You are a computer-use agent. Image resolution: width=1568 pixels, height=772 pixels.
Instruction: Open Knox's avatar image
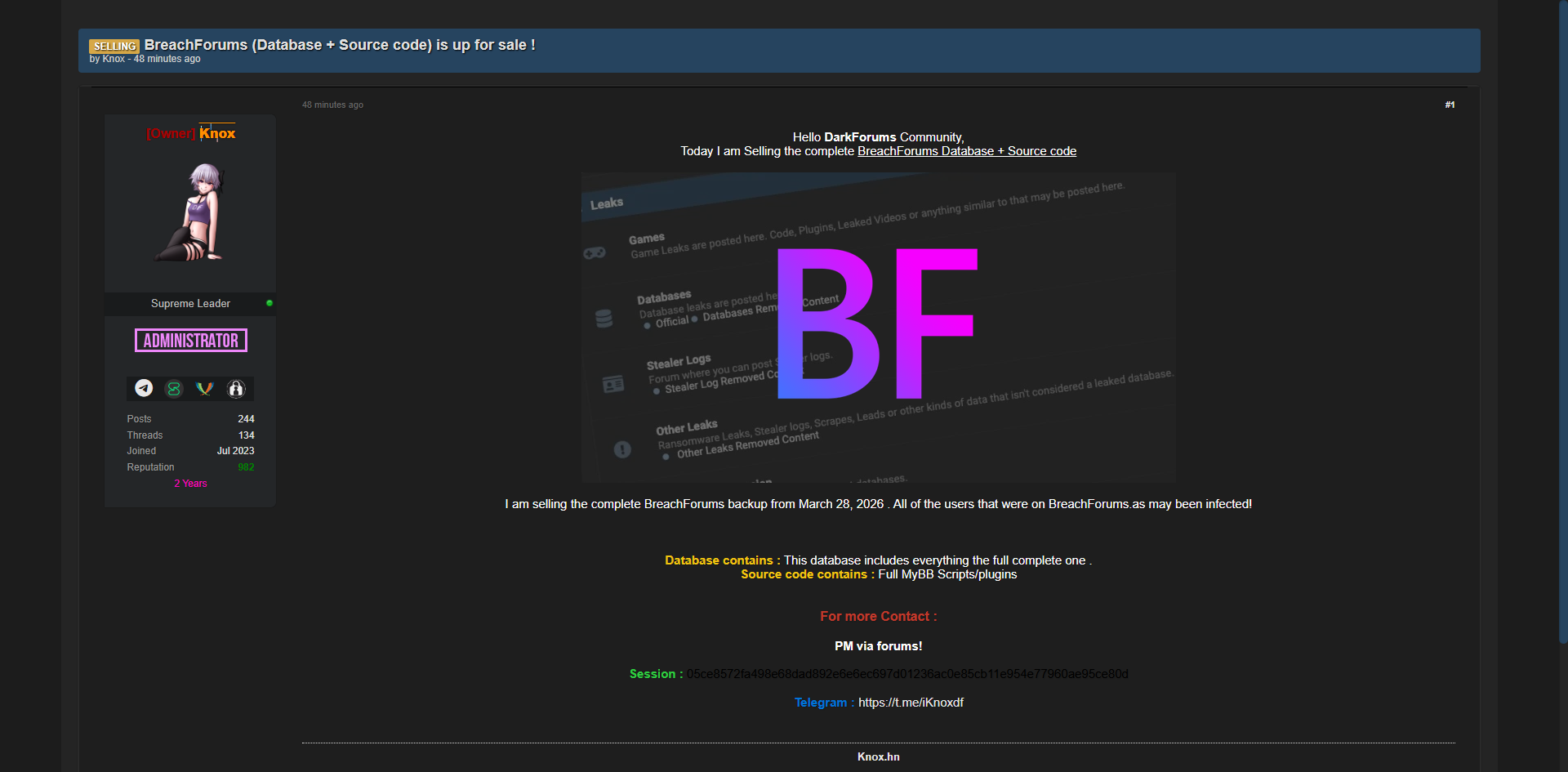pyautogui.click(x=190, y=212)
